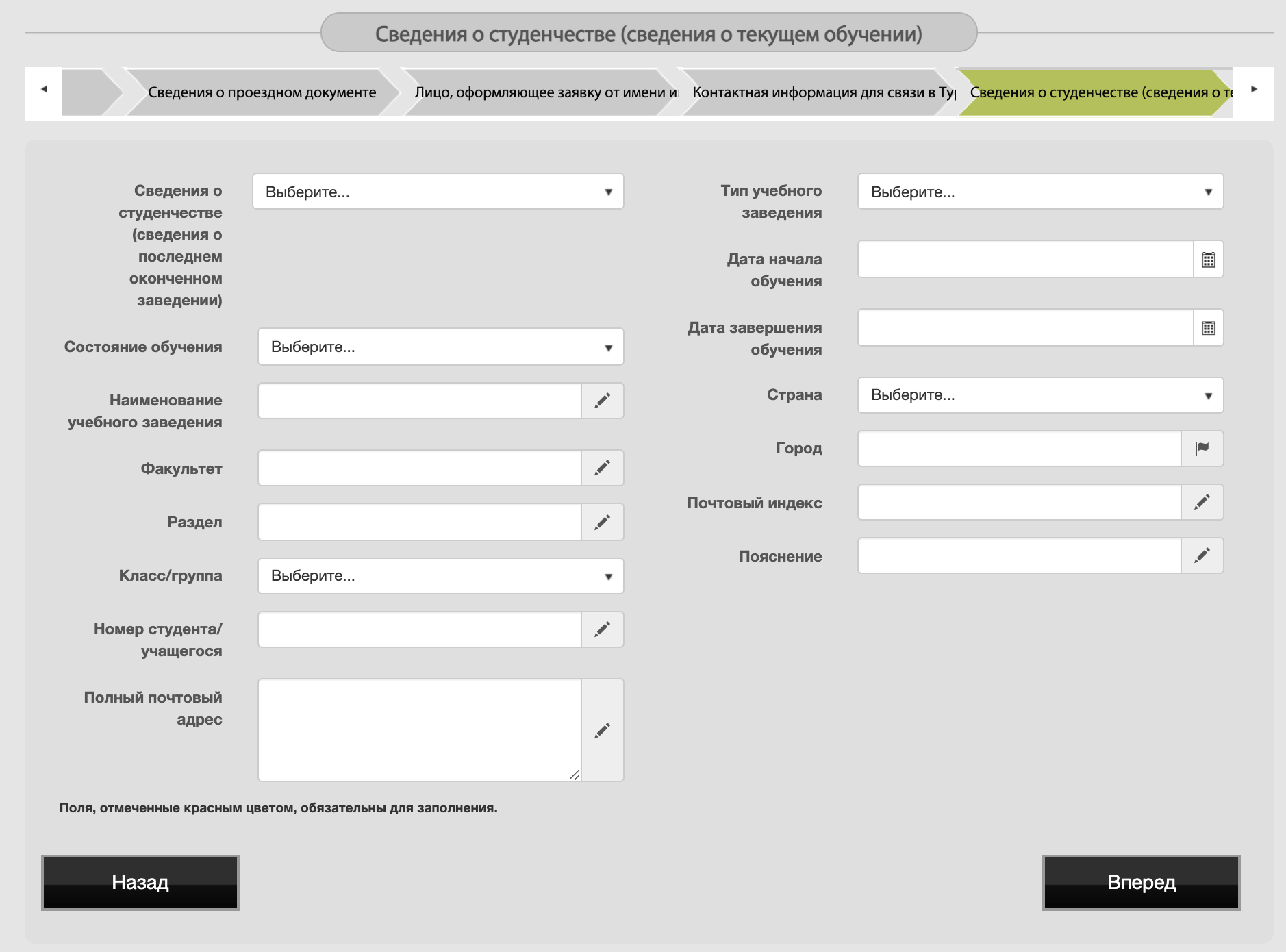Click the pencil icon next to Факультет
Image resolution: width=1286 pixels, height=952 pixels.
click(x=602, y=468)
